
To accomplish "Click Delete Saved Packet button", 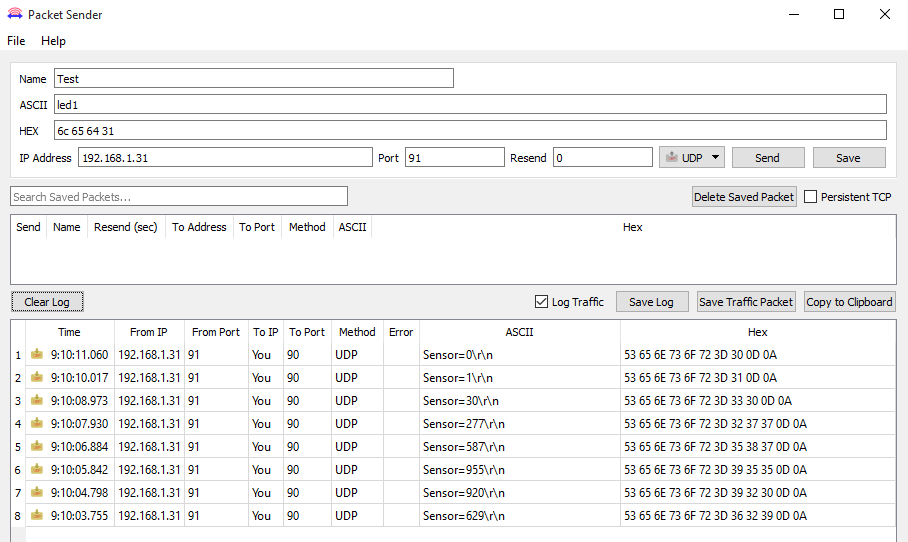I will 744,197.
